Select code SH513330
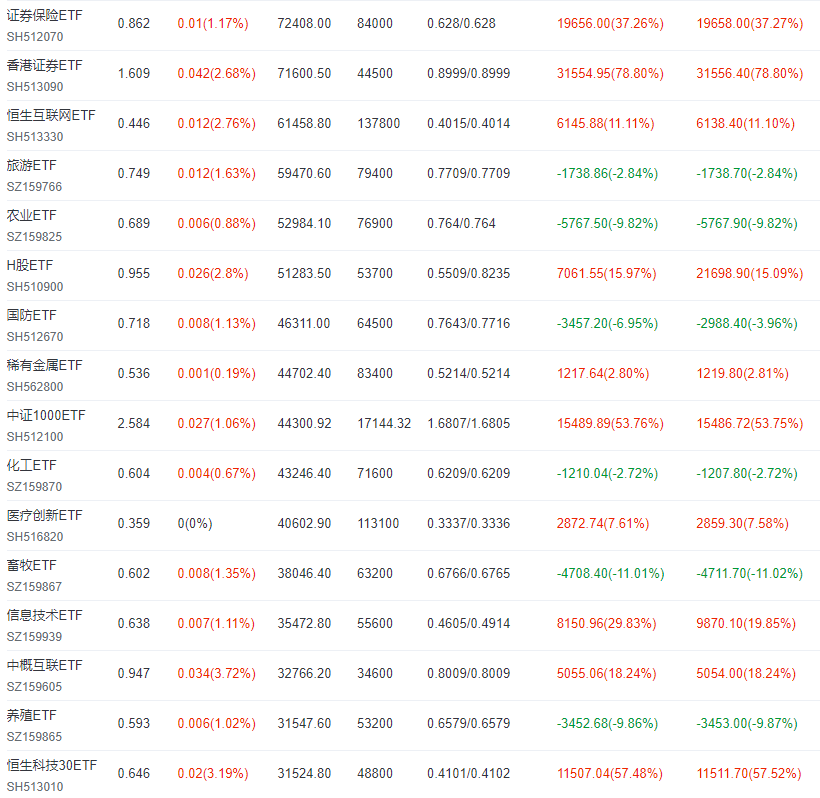The width and height of the screenshot is (820, 798). [x=35, y=136]
